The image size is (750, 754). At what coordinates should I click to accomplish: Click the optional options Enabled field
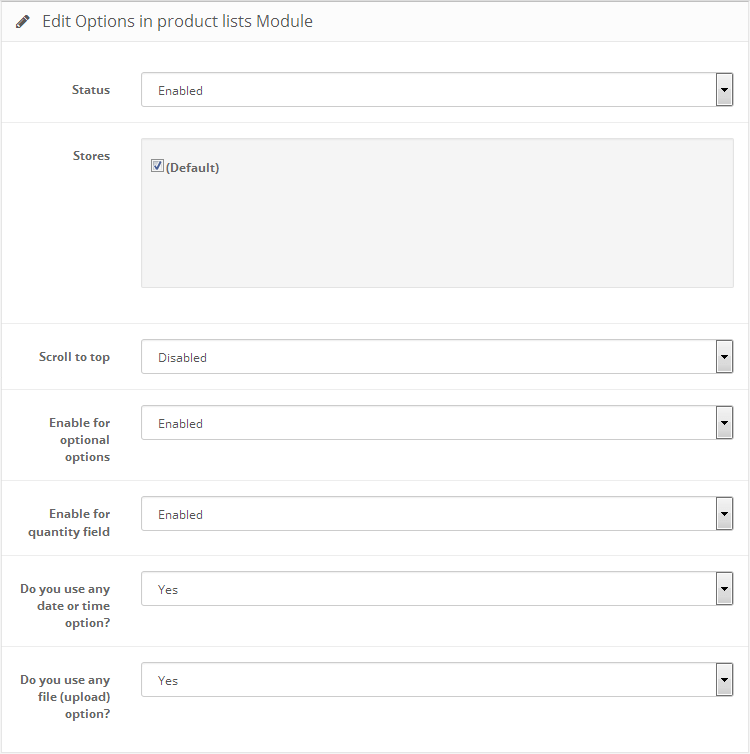[x=437, y=423]
